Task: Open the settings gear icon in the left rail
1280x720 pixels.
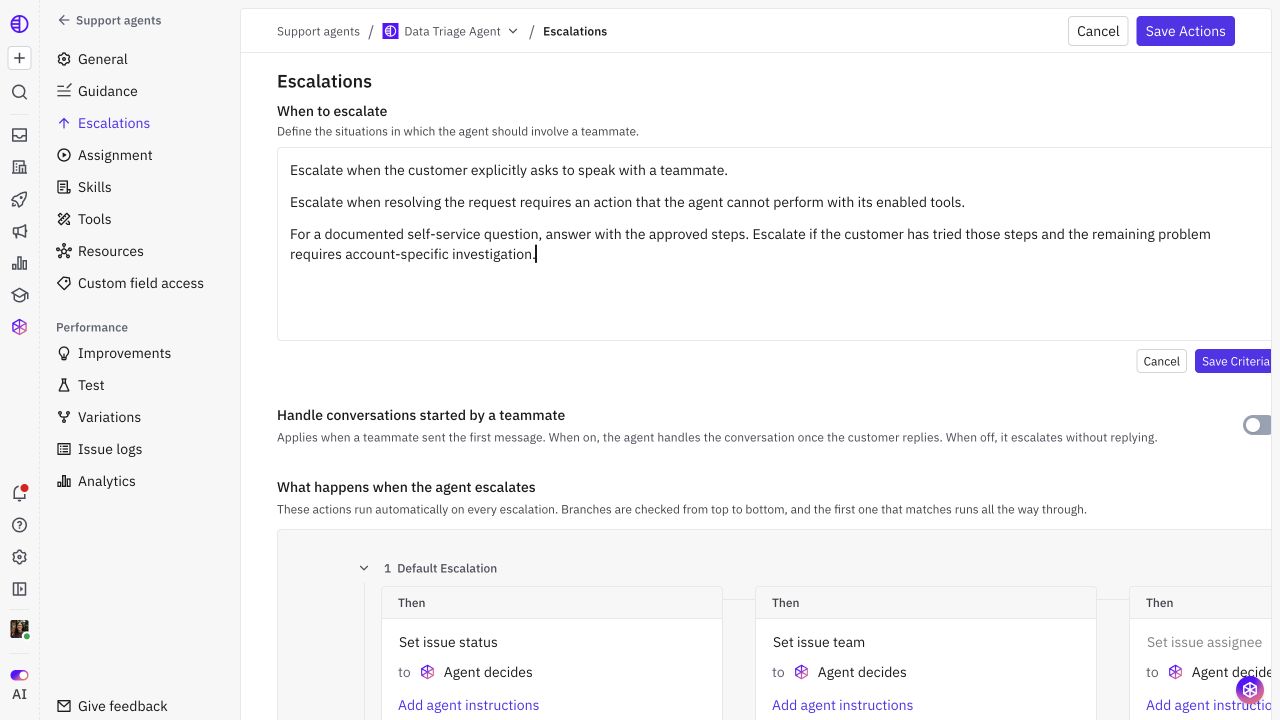Action: click(x=19, y=557)
